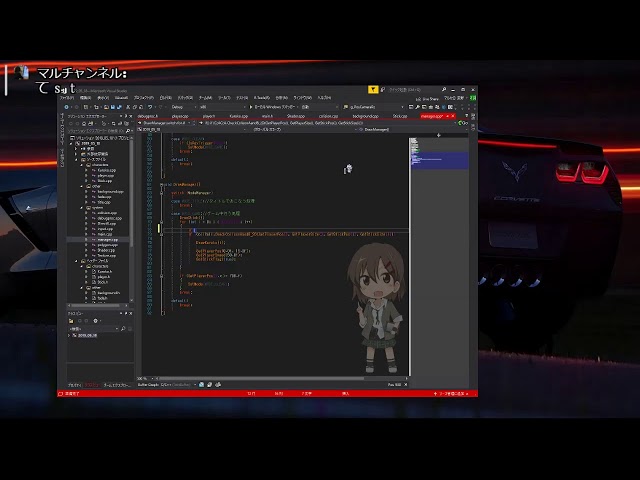Click the Class View settings gear icon

pos(96,321)
